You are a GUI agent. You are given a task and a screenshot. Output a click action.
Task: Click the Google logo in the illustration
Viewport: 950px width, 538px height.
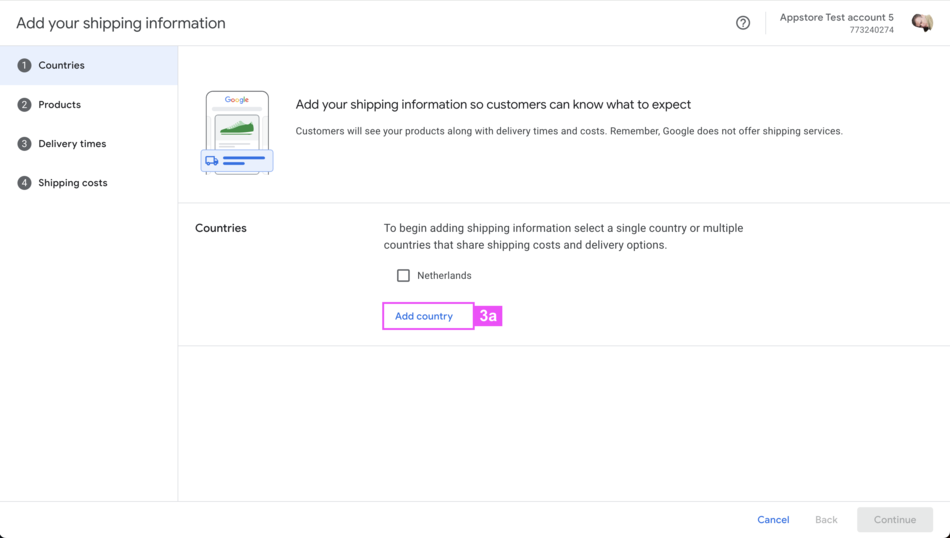point(237,100)
